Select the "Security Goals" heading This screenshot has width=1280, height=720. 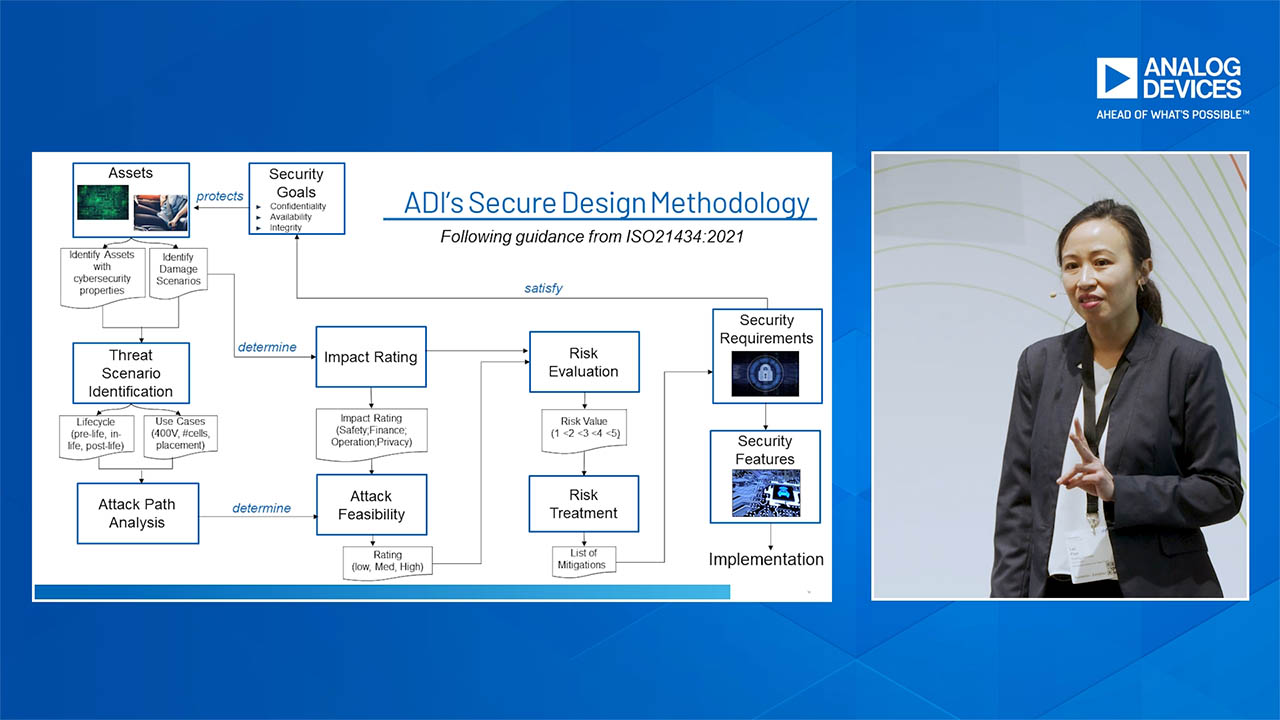coord(296,183)
